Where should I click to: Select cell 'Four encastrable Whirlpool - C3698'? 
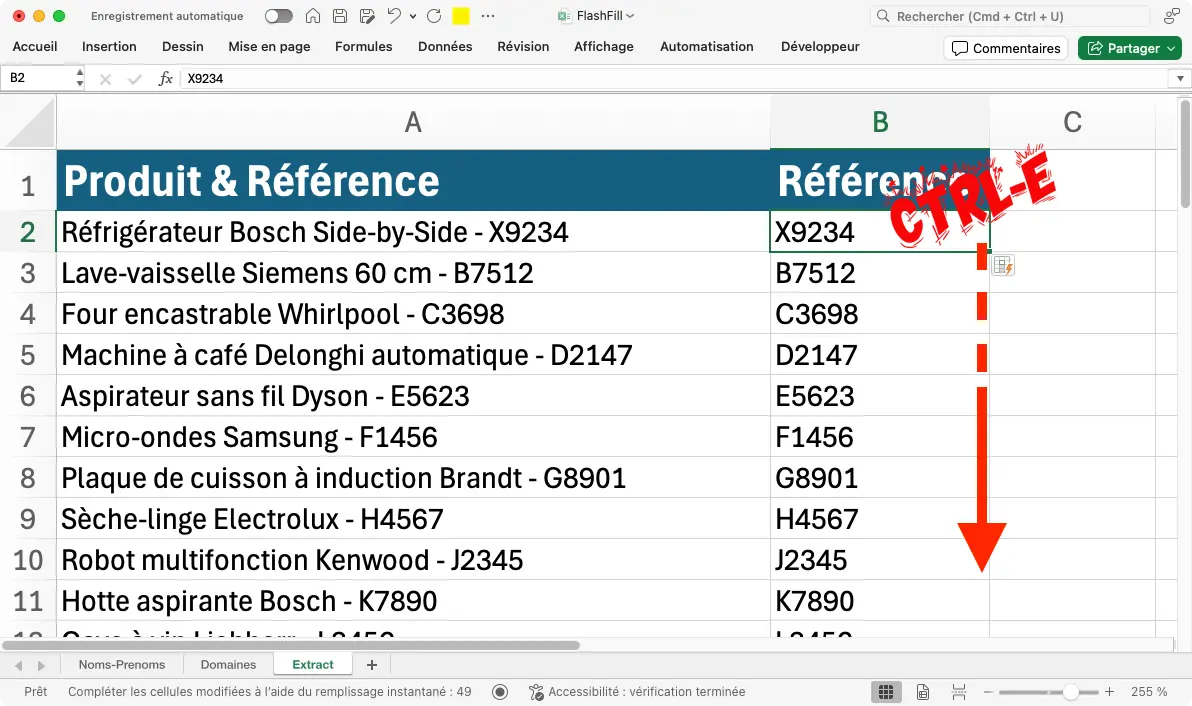point(413,314)
